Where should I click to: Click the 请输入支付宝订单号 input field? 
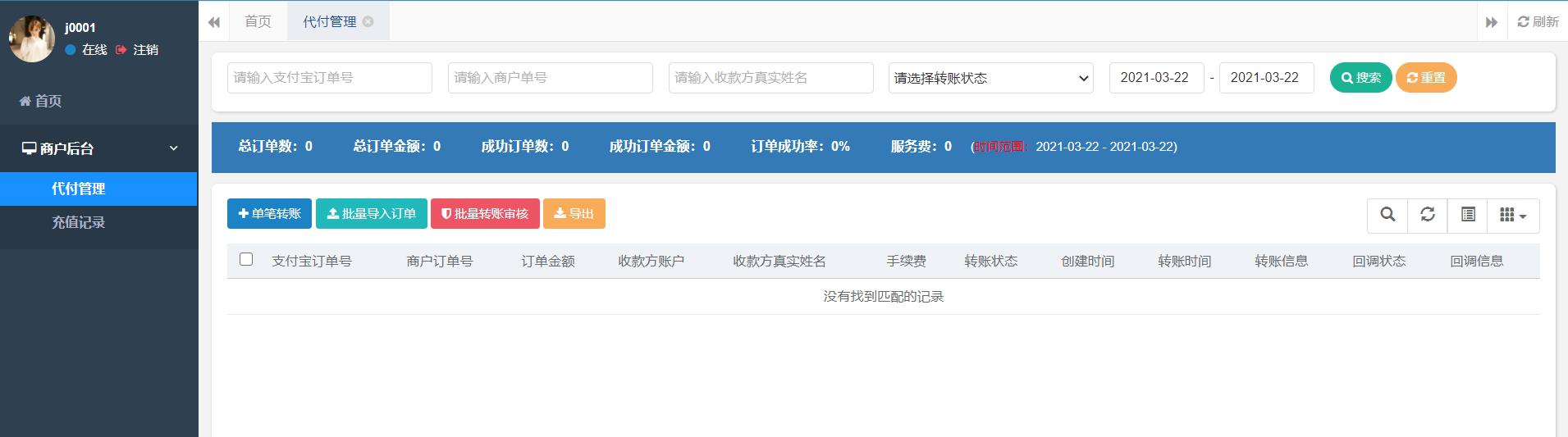click(x=329, y=78)
